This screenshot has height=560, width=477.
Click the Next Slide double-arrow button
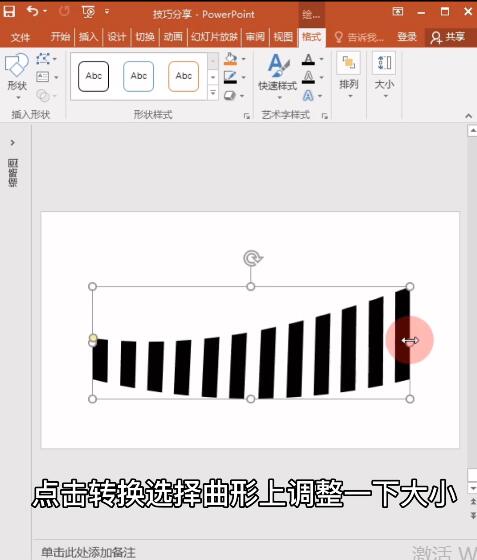click(x=473, y=515)
